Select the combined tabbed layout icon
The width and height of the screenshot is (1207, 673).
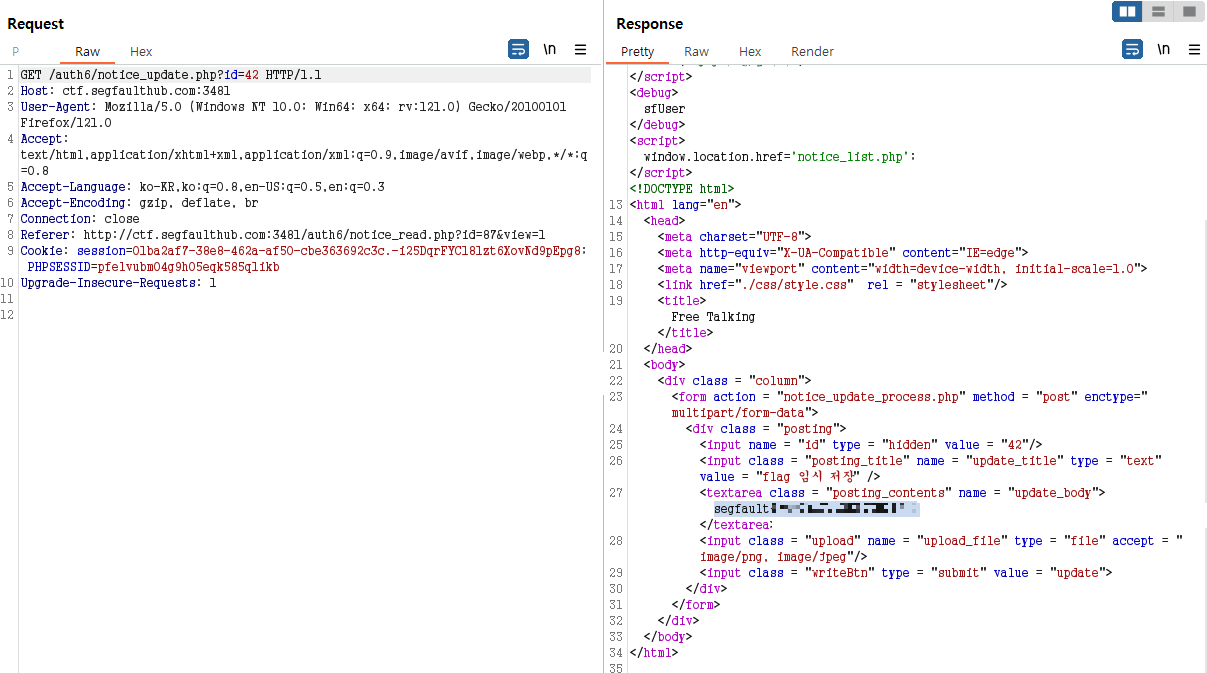(x=1188, y=12)
